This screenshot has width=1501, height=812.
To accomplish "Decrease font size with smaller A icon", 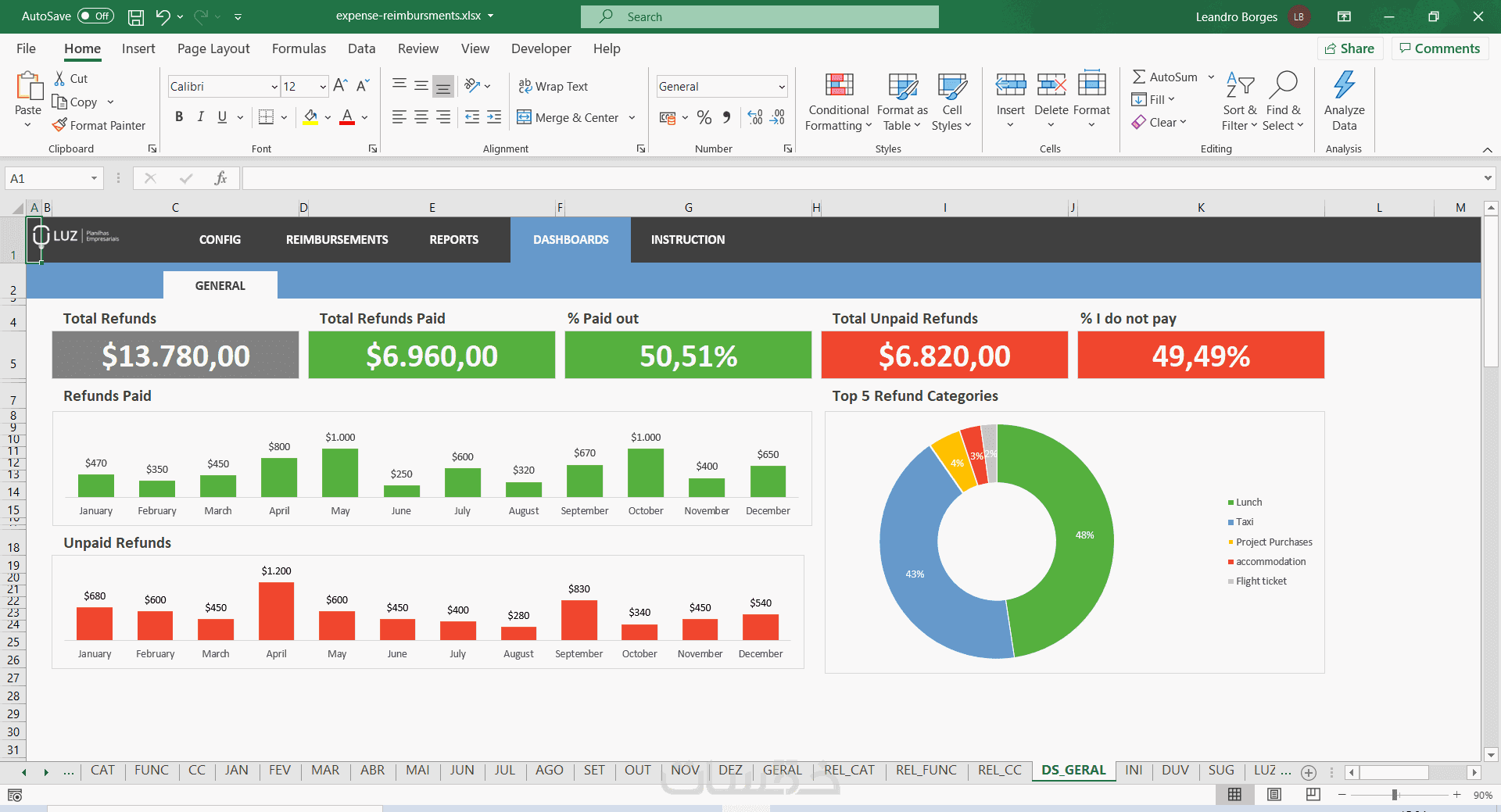I will (x=363, y=86).
